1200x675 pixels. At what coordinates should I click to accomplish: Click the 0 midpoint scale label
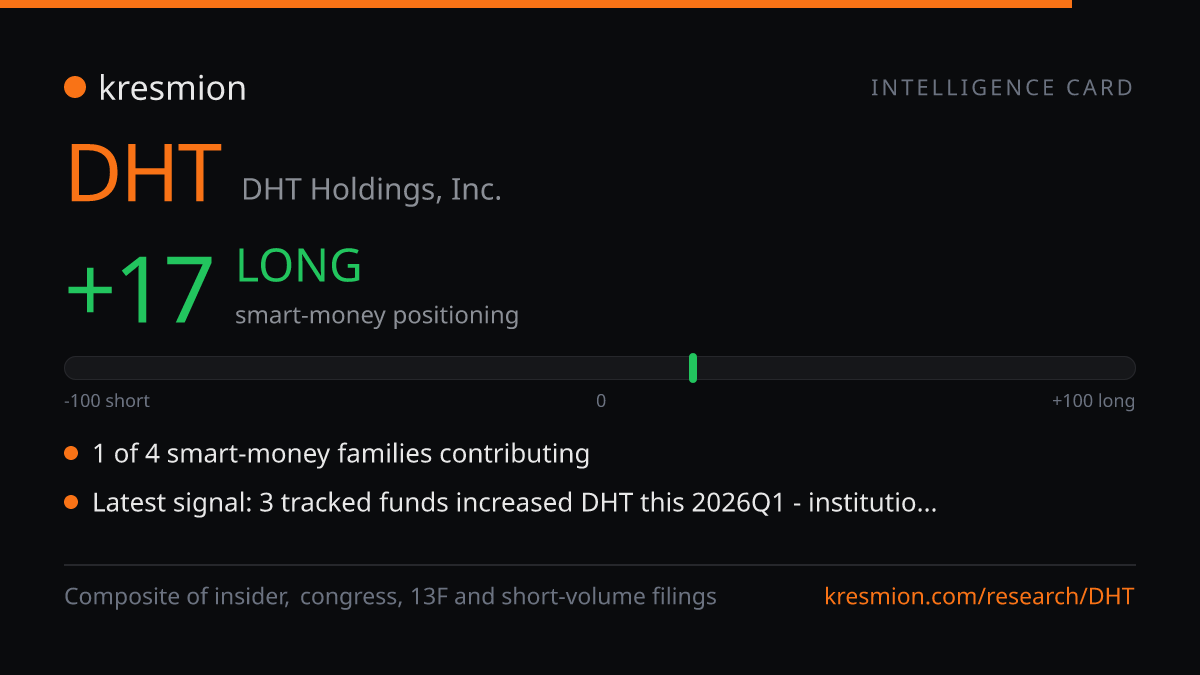[x=601, y=401]
